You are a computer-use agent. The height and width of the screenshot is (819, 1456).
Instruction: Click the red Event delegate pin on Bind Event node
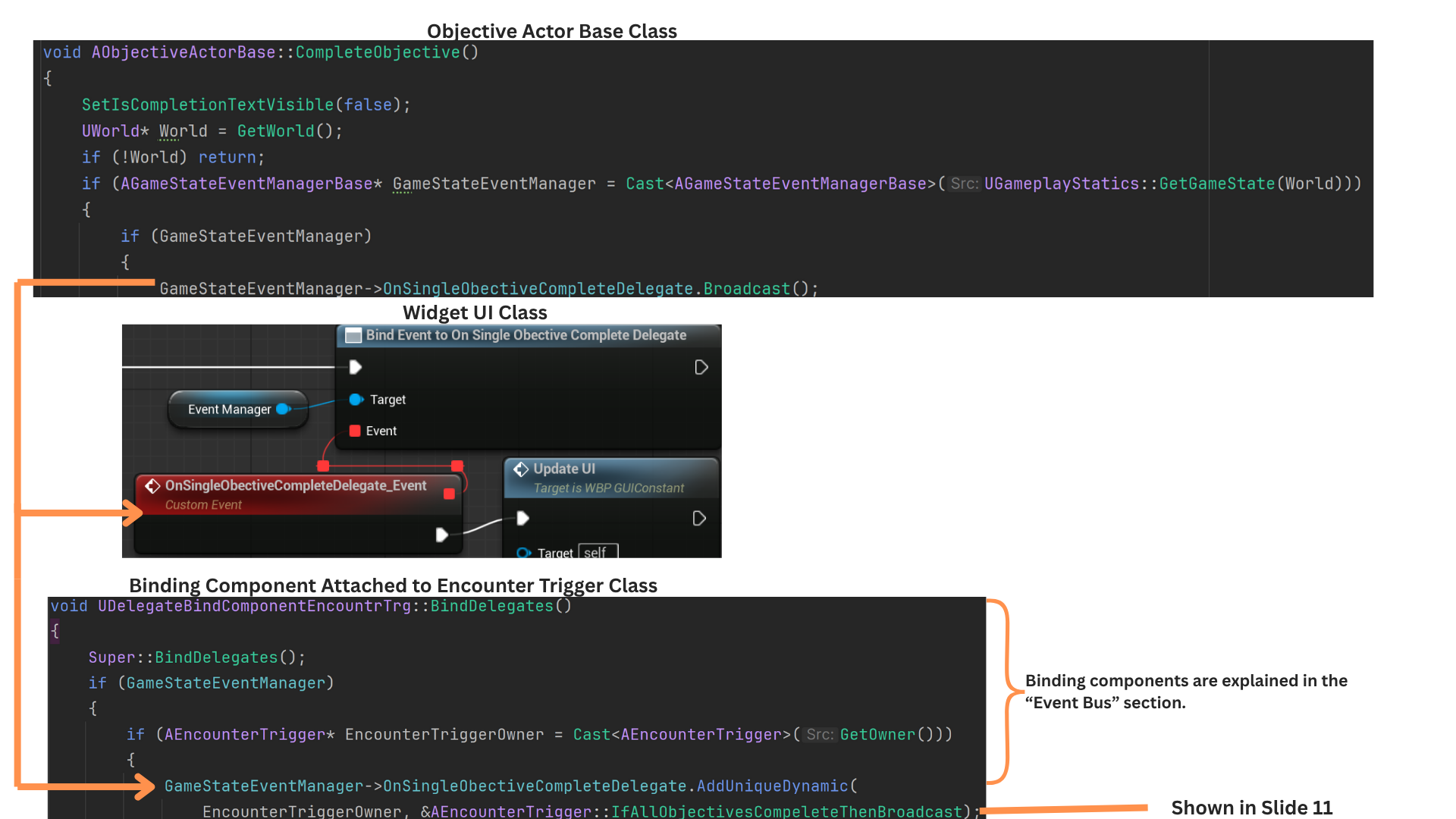[x=355, y=431]
